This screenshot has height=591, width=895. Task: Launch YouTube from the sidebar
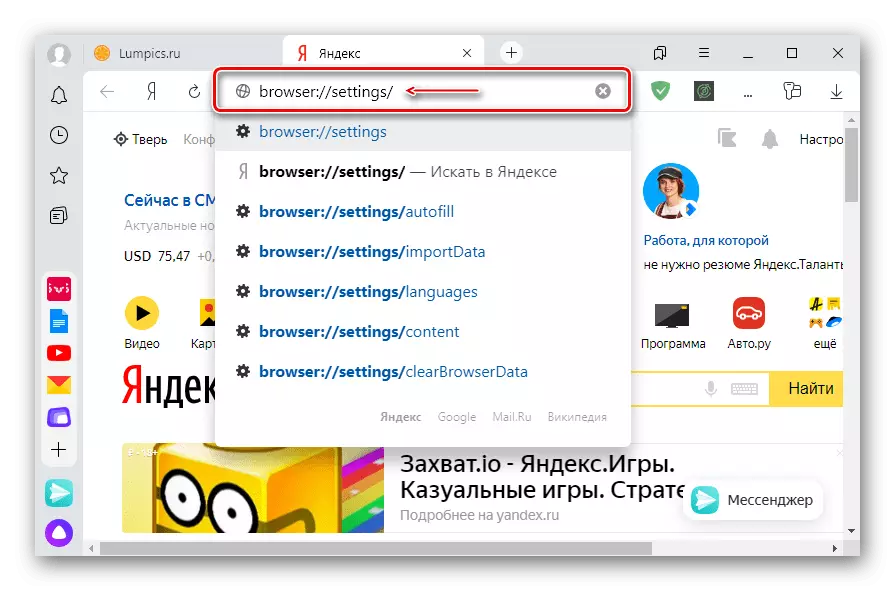coord(59,353)
